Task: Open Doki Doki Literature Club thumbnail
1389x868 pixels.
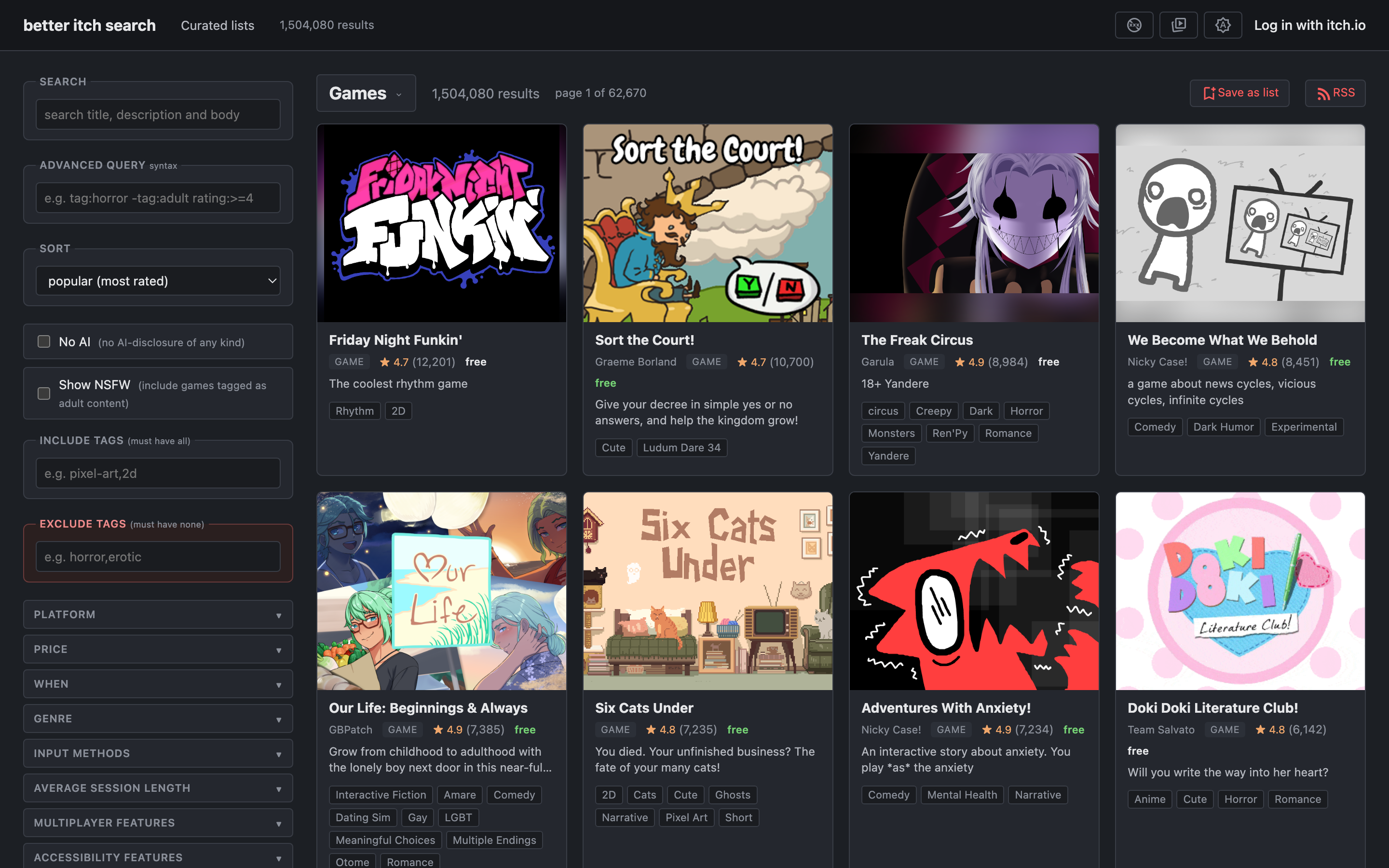Action: [1240, 591]
